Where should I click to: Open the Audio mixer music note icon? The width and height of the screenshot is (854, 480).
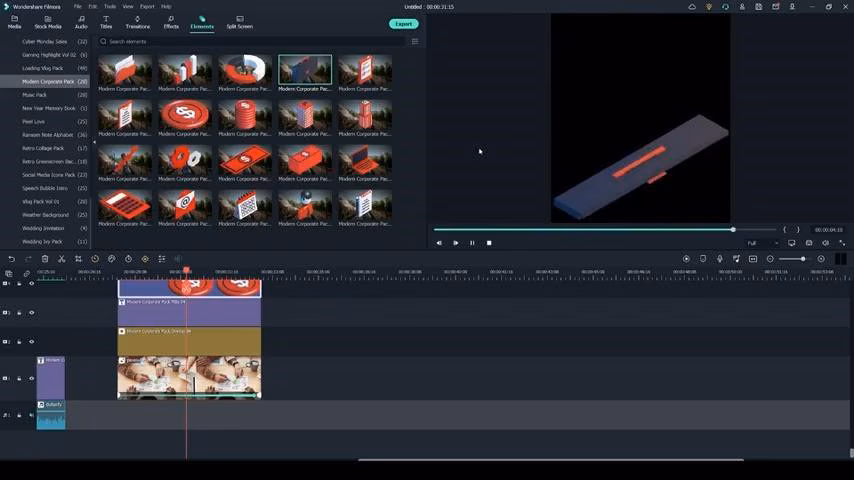coord(736,259)
